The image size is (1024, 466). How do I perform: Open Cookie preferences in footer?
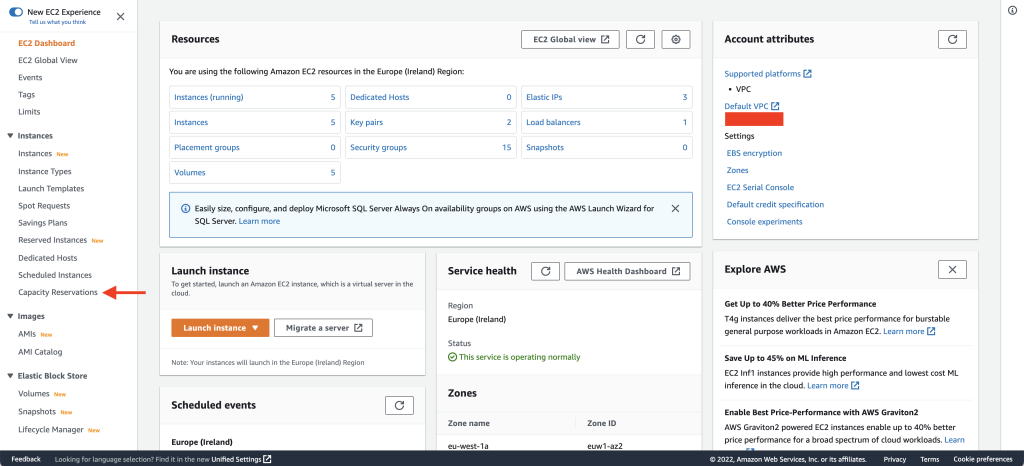pos(983,459)
